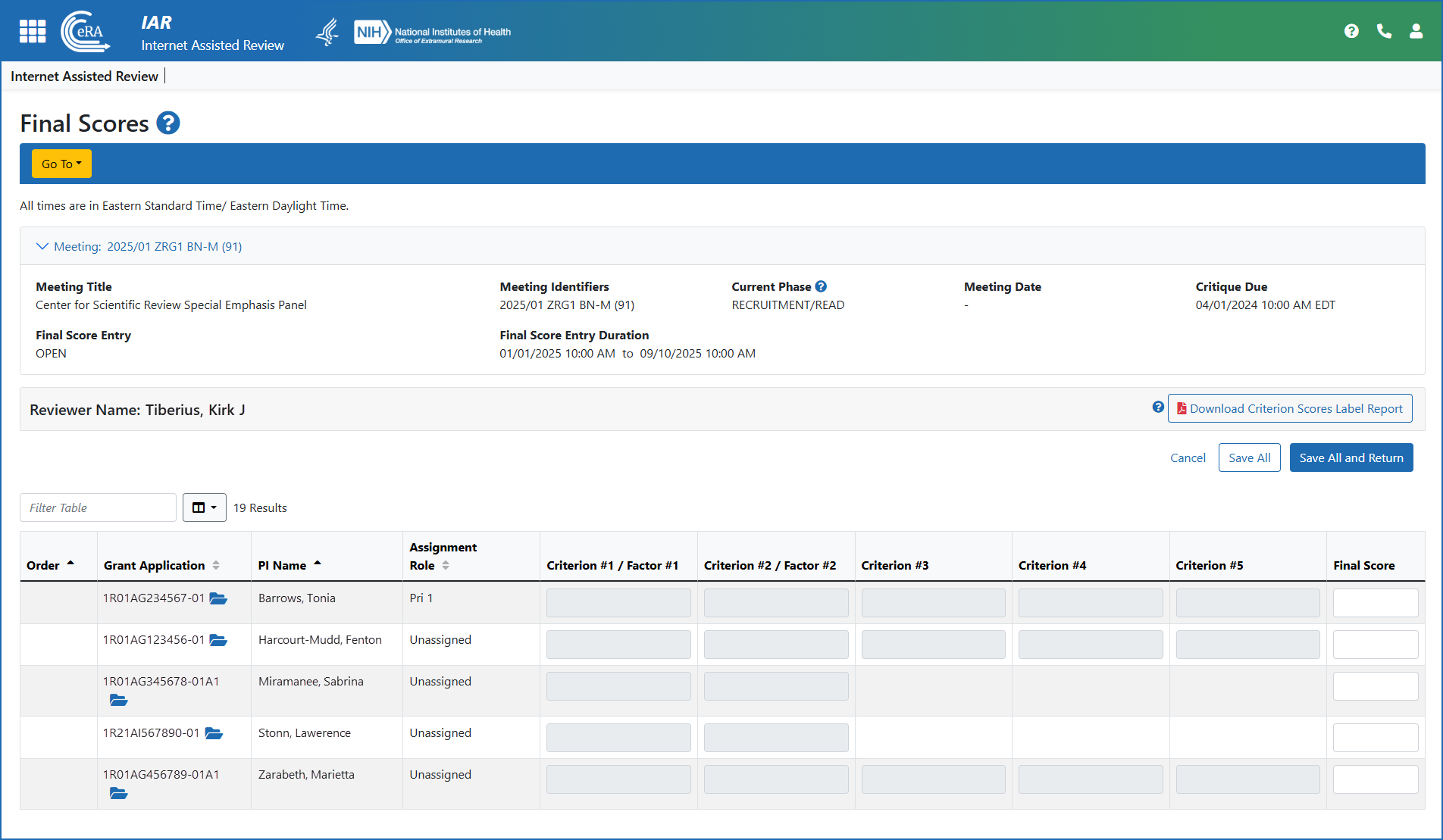This screenshot has width=1443, height=840.
Task: Click Criterion #4 field for Zarabeth, Marietta
Action: (x=1091, y=779)
